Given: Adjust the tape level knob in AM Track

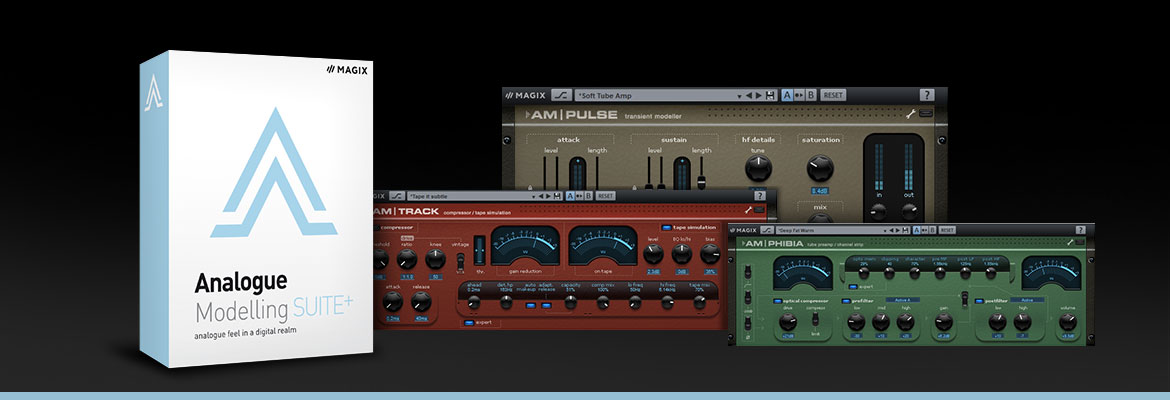Looking at the screenshot, I should [x=653, y=254].
